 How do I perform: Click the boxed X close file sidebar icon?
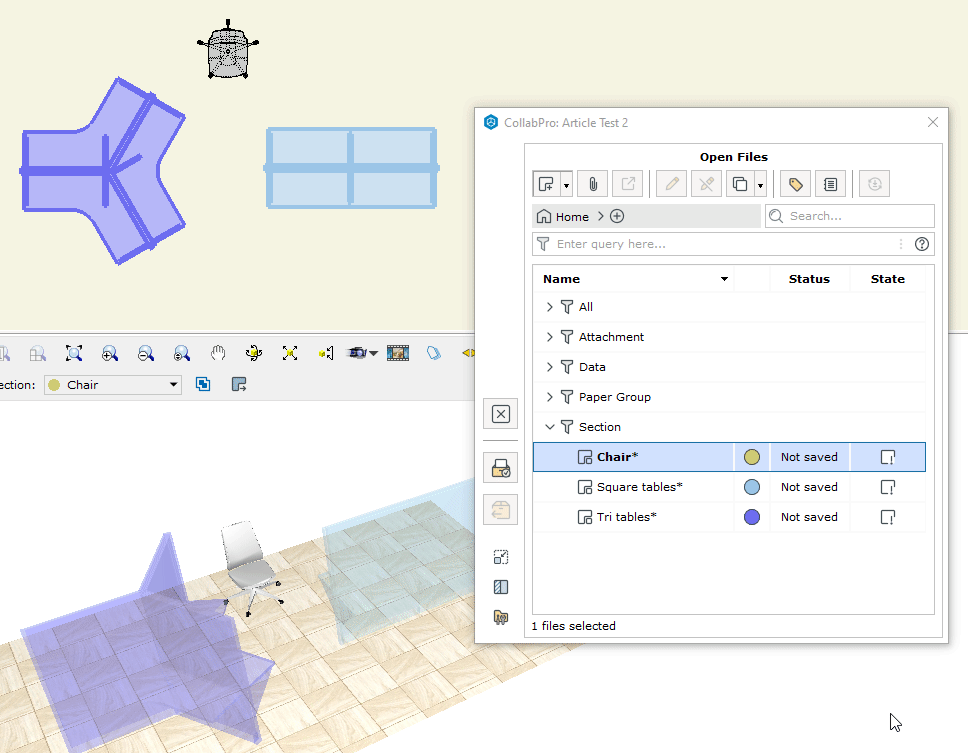pos(501,414)
